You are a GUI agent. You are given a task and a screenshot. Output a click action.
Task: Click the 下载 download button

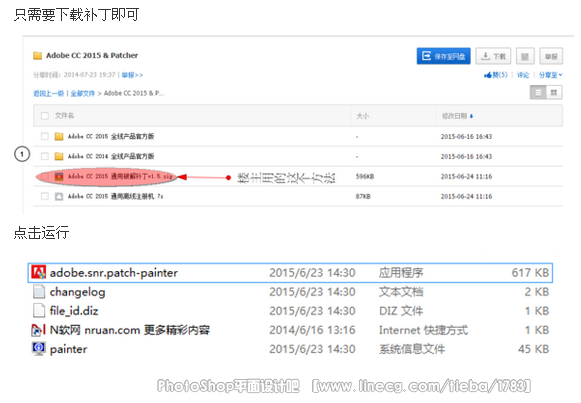493,56
